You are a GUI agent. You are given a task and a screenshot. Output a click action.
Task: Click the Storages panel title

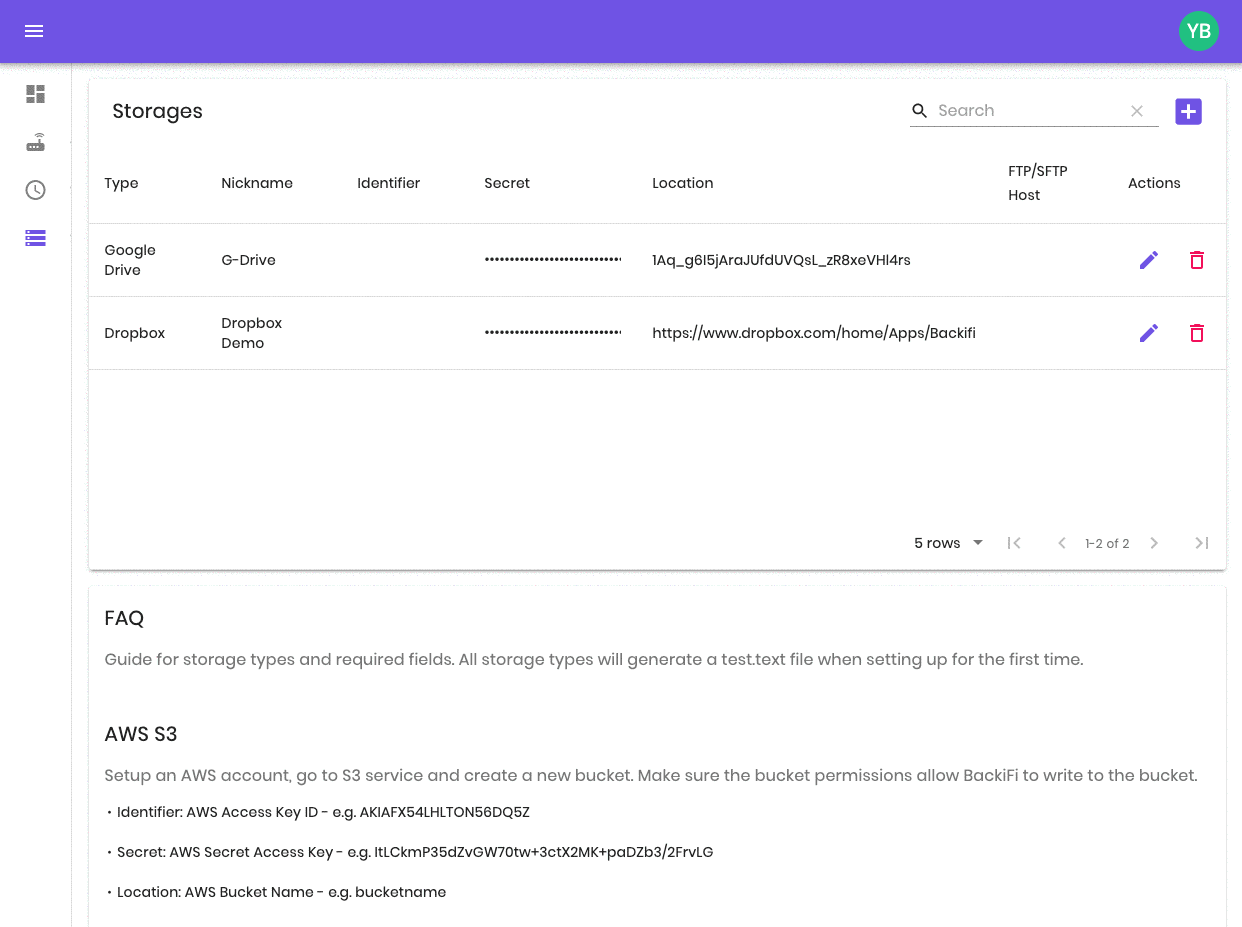click(157, 111)
